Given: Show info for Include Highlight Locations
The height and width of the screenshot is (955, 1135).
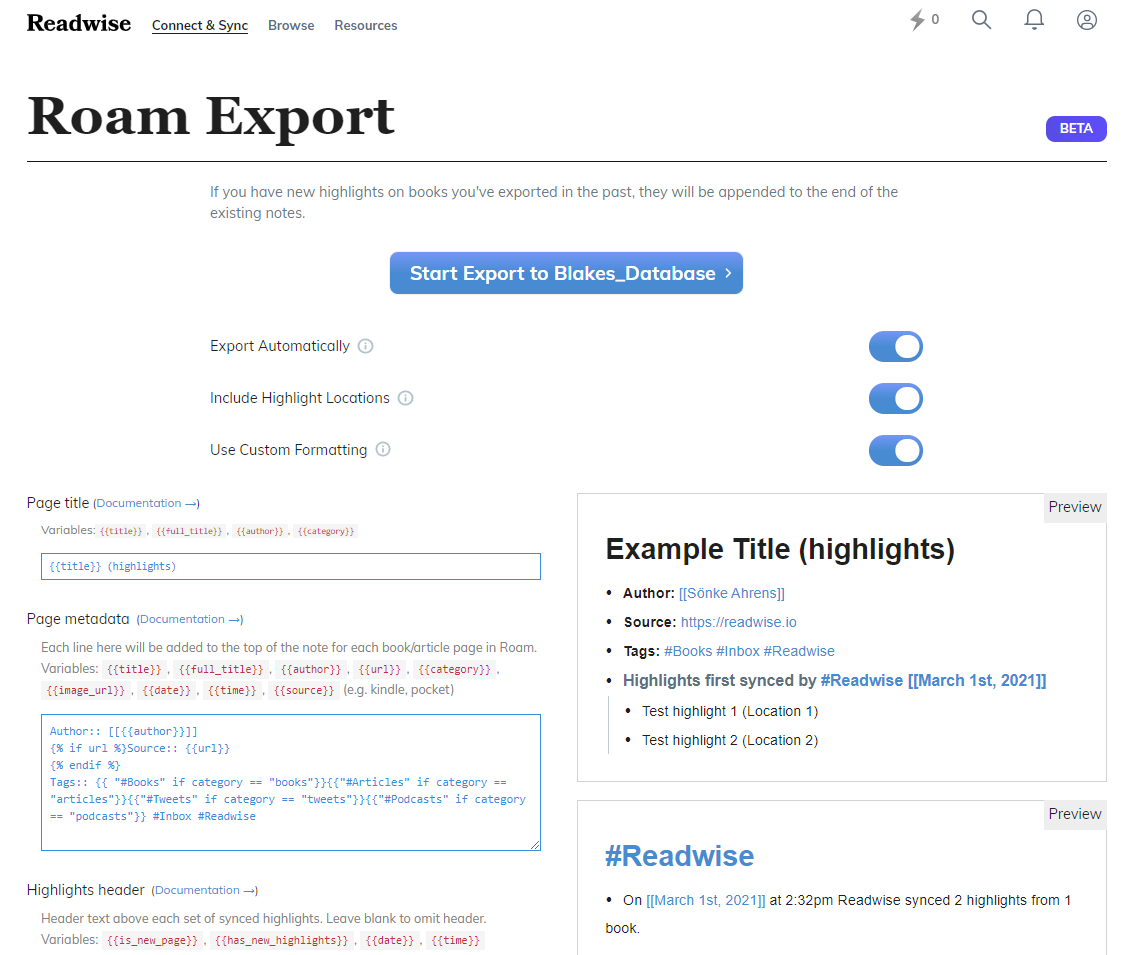Looking at the screenshot, I should (405, 398).
